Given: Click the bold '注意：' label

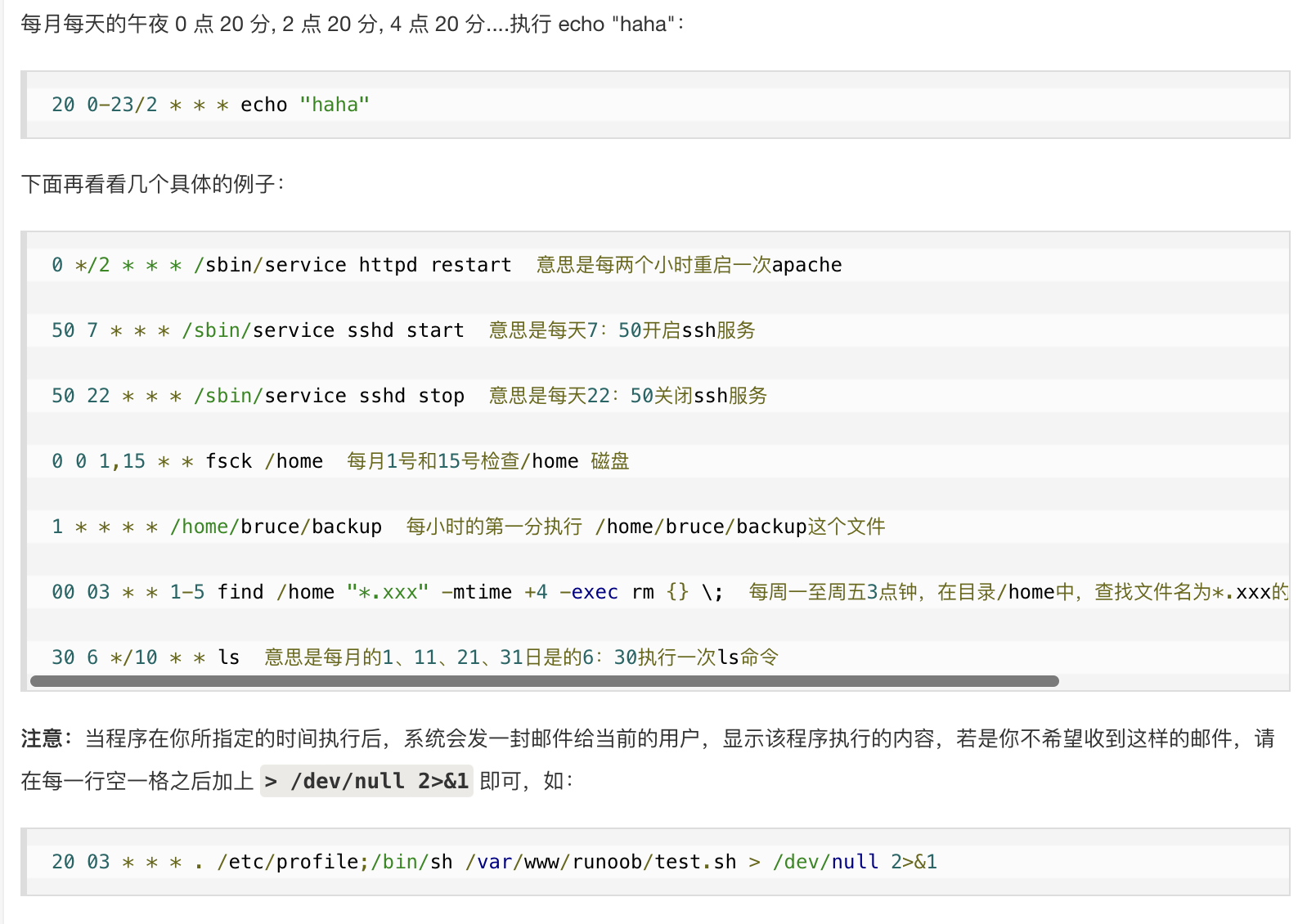Looking at the screenshot, I should click(47, 738).
